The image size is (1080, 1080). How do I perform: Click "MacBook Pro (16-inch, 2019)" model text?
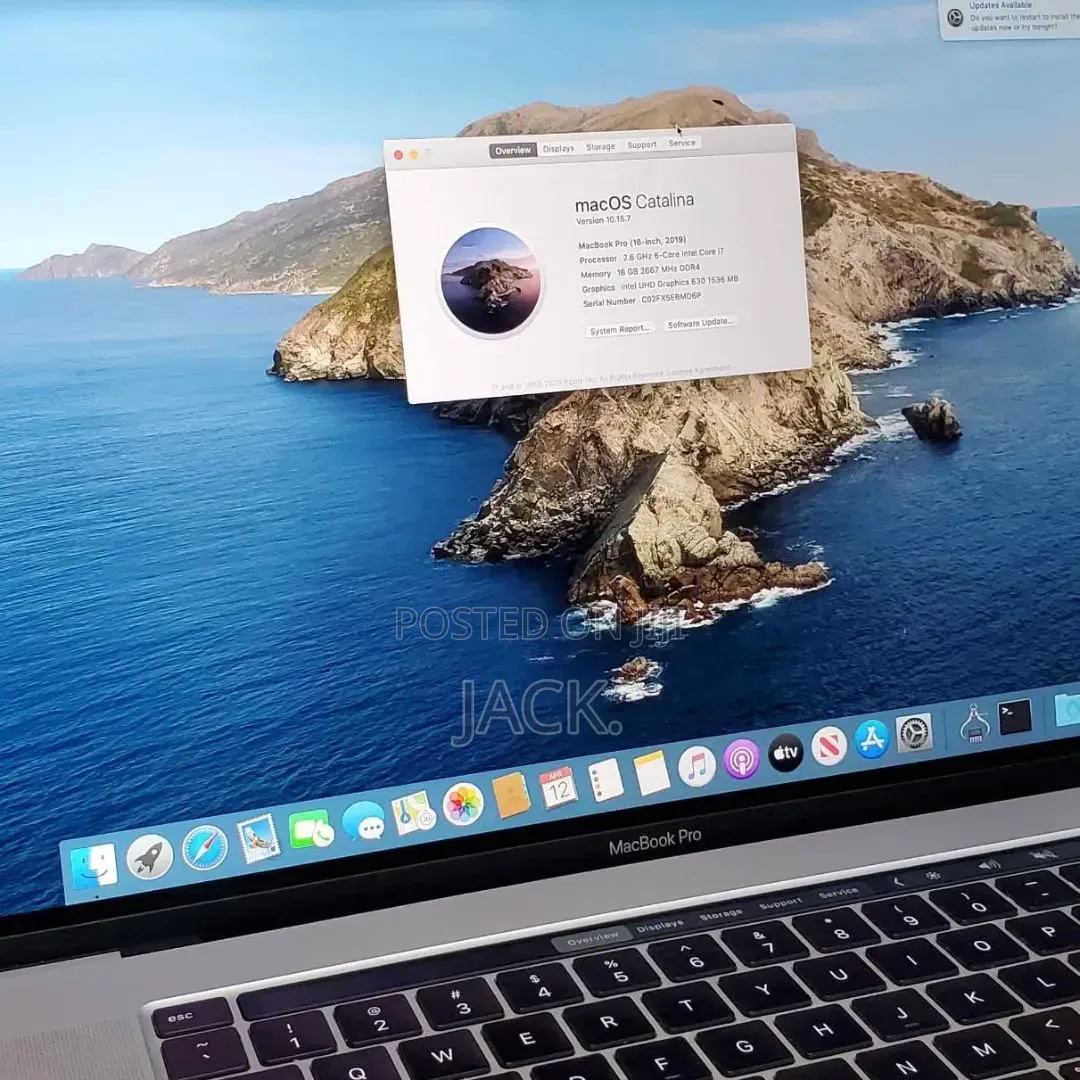click(632, 242)
